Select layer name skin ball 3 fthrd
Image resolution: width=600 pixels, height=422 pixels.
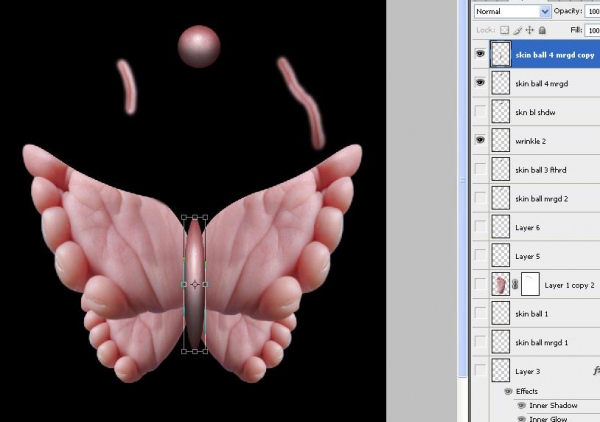pos(541,170)
